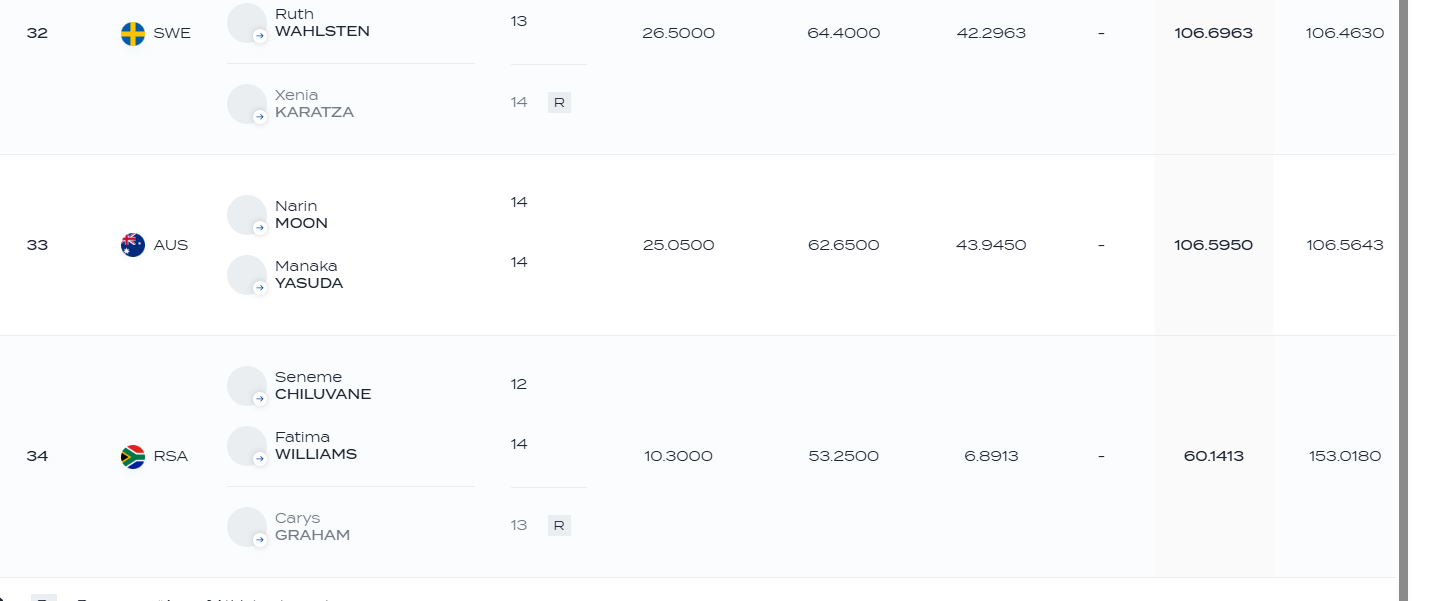This screenshot has height=601, width=1430.
Task: Open Seneme Chiluvane's athlete profile avatar
Action: (x=247, y=386)
